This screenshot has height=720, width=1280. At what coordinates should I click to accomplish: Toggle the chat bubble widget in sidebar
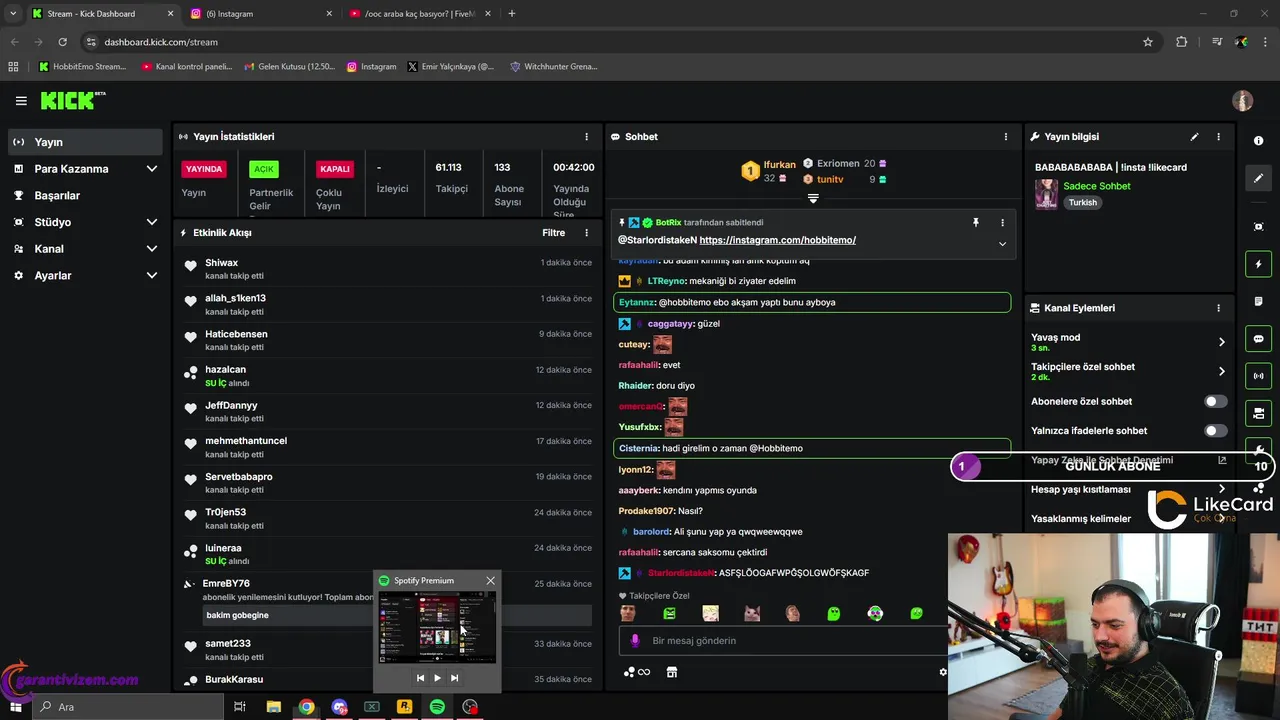[1259, 339]
